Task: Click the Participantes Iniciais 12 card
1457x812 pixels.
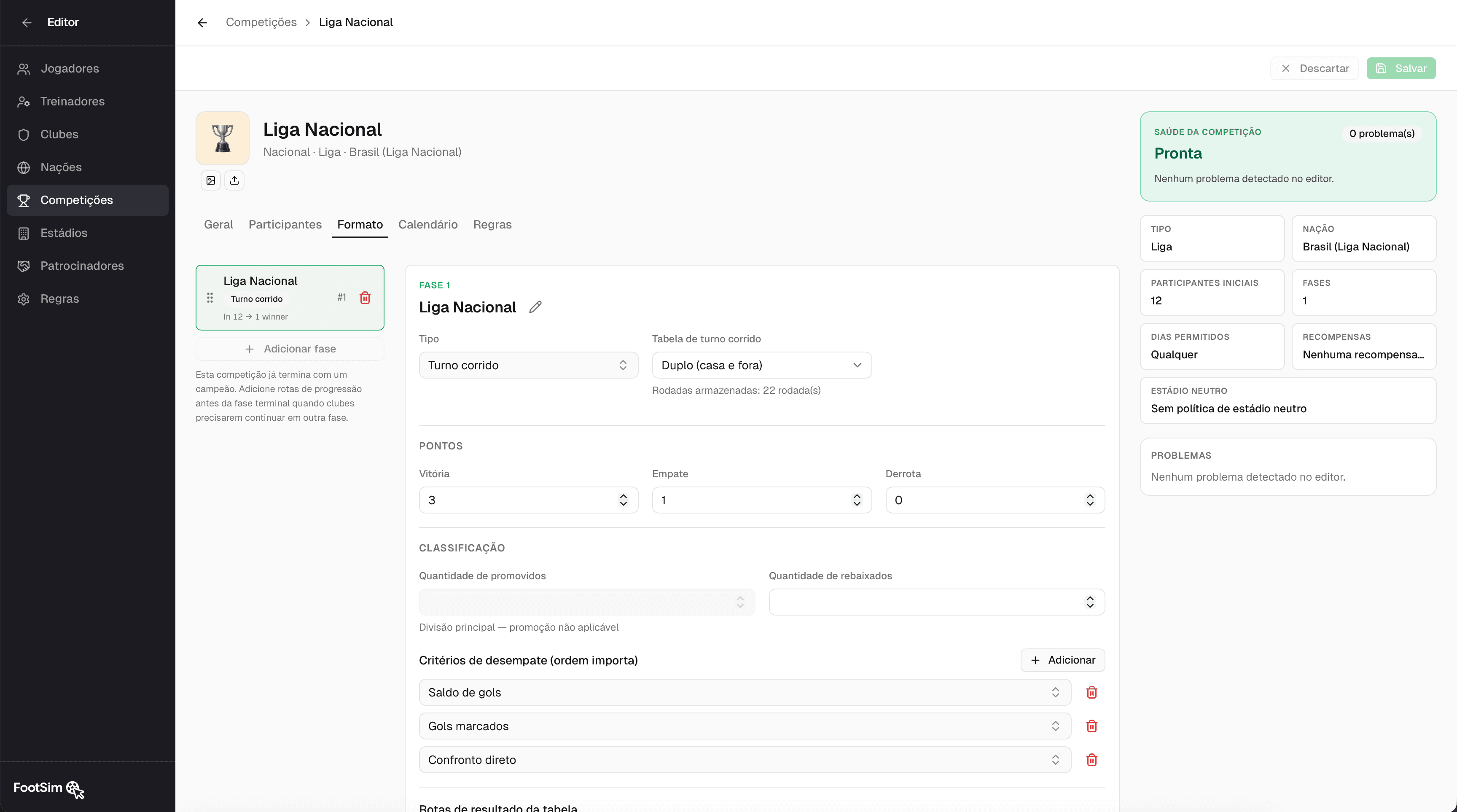Action: point(1212,292)
